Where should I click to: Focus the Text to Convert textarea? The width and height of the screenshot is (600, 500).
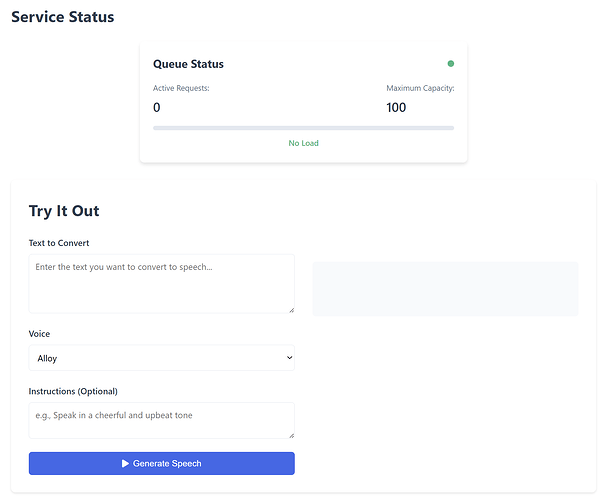pyautogui.click(x=161, y=283)
